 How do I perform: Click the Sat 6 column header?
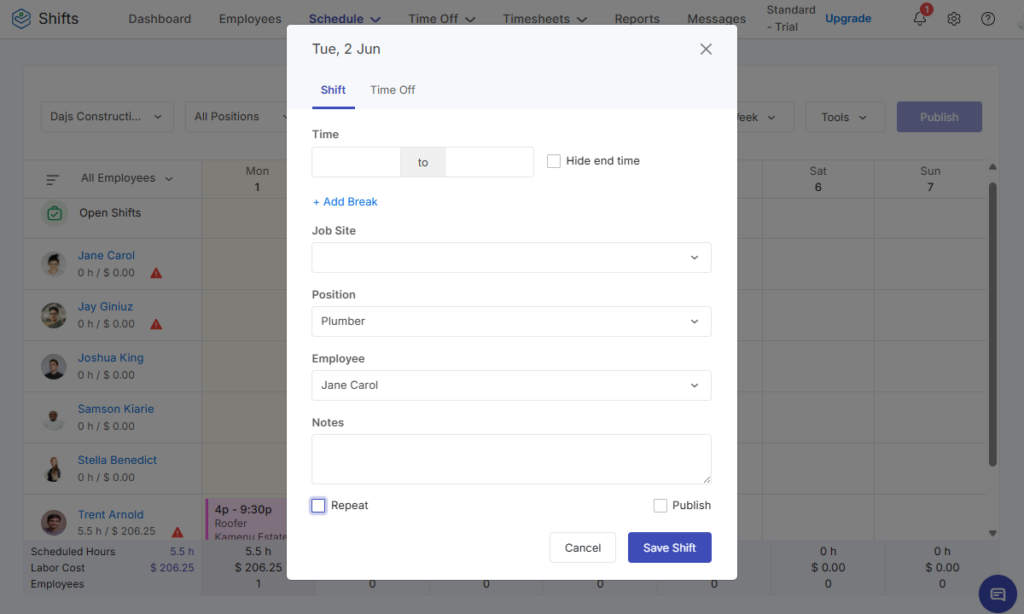point(818,179)
